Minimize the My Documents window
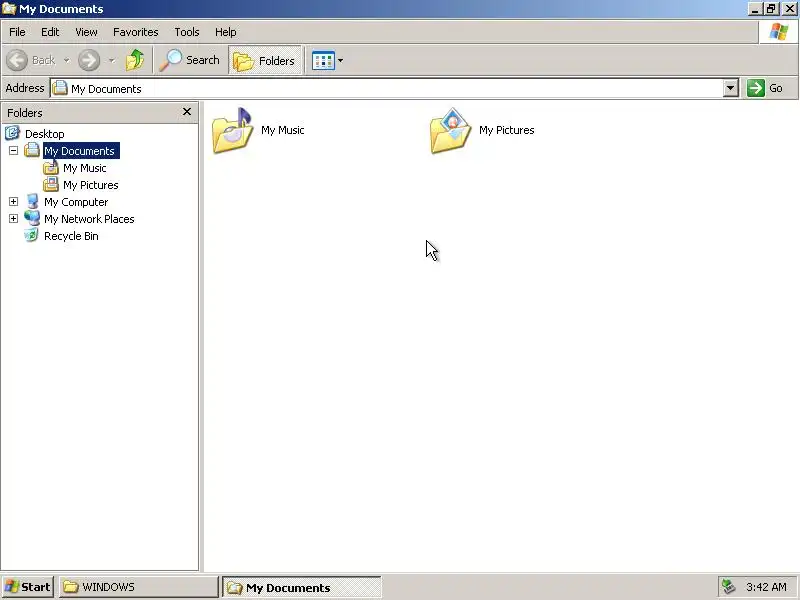 click(755, 9)
